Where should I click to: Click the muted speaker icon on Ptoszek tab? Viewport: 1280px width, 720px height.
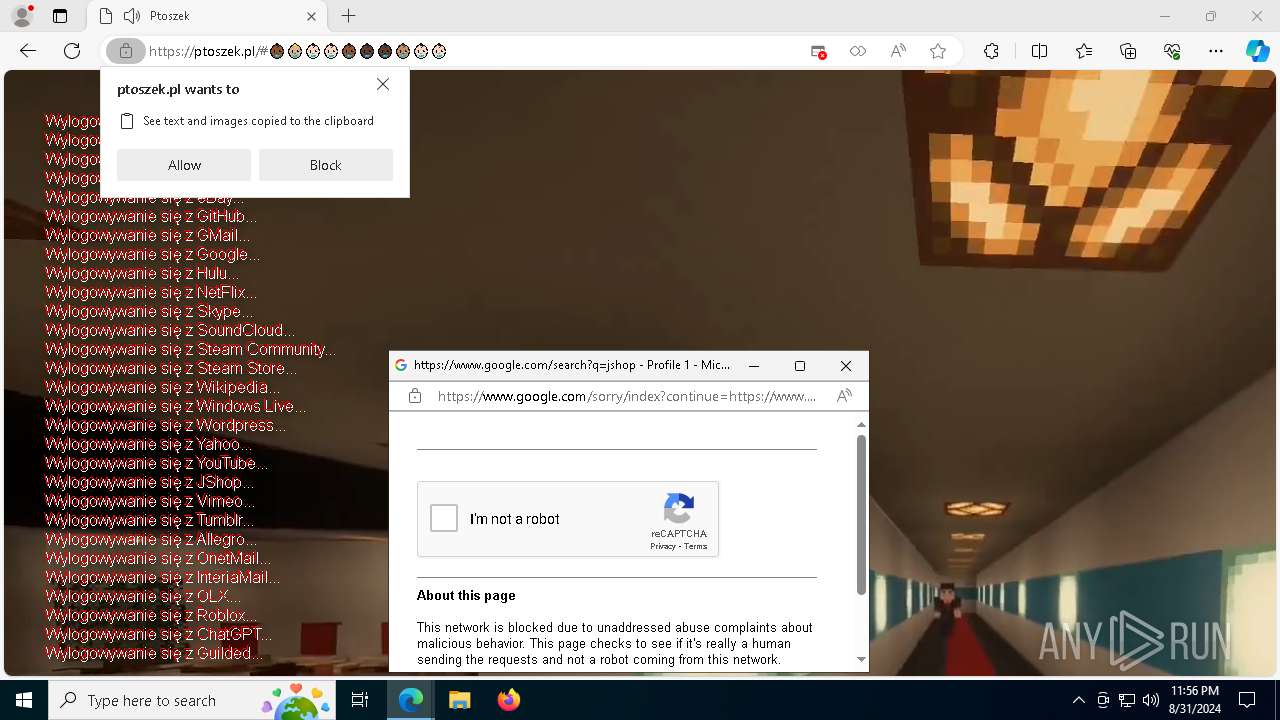(x=131, y=16)
